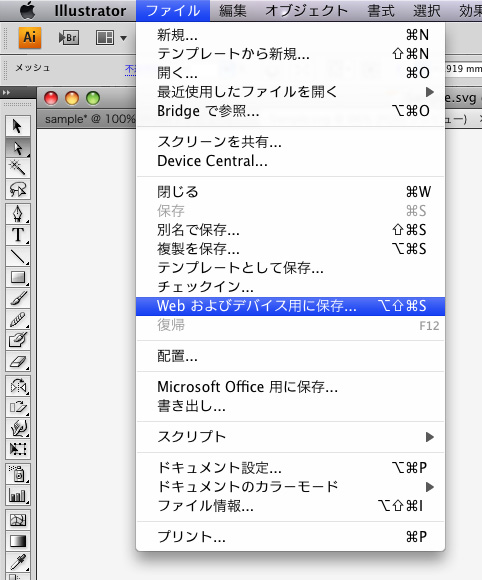
Task: Choose プリント... menu item
Action: (290, 536)
